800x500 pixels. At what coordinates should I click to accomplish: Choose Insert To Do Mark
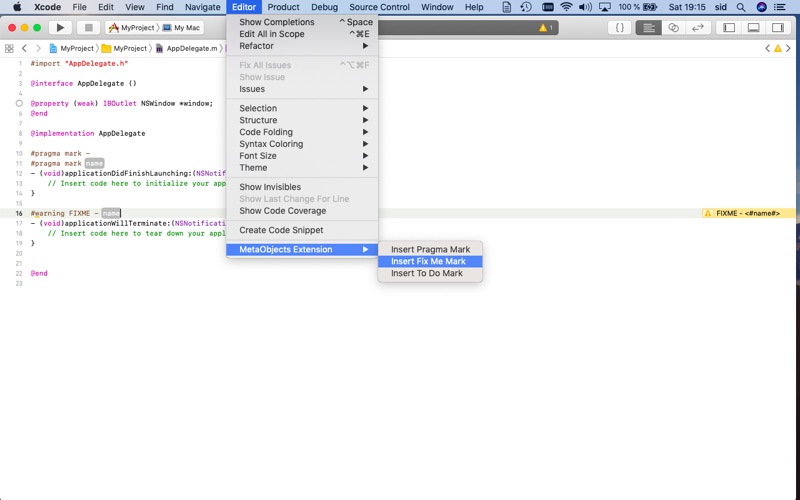[430, 273]
